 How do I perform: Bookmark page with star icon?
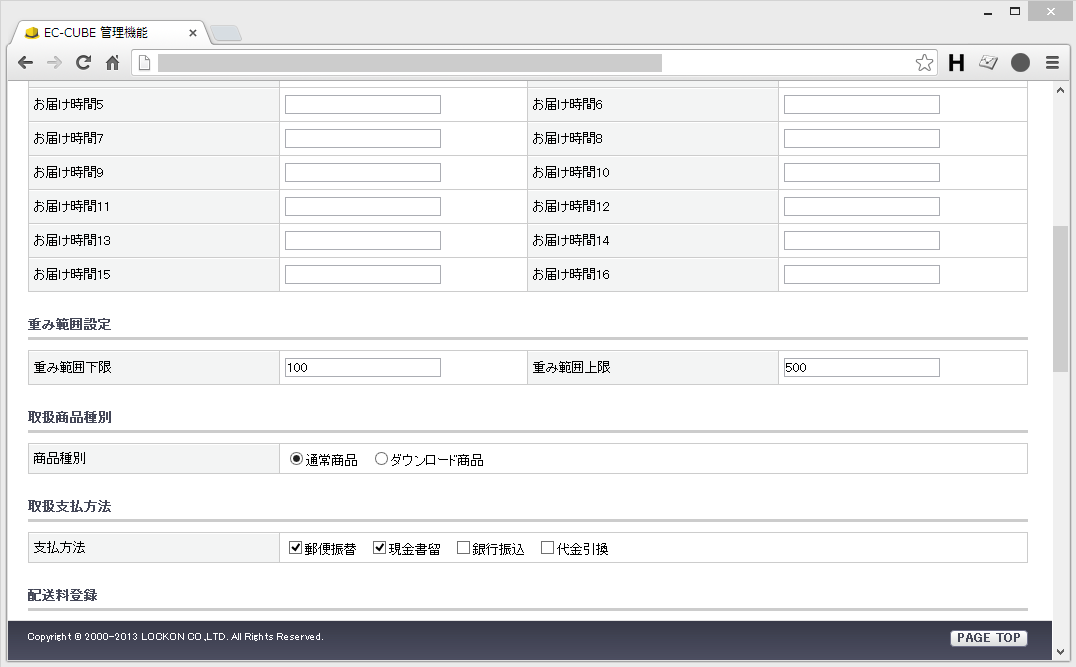click(x=924, y=63)
